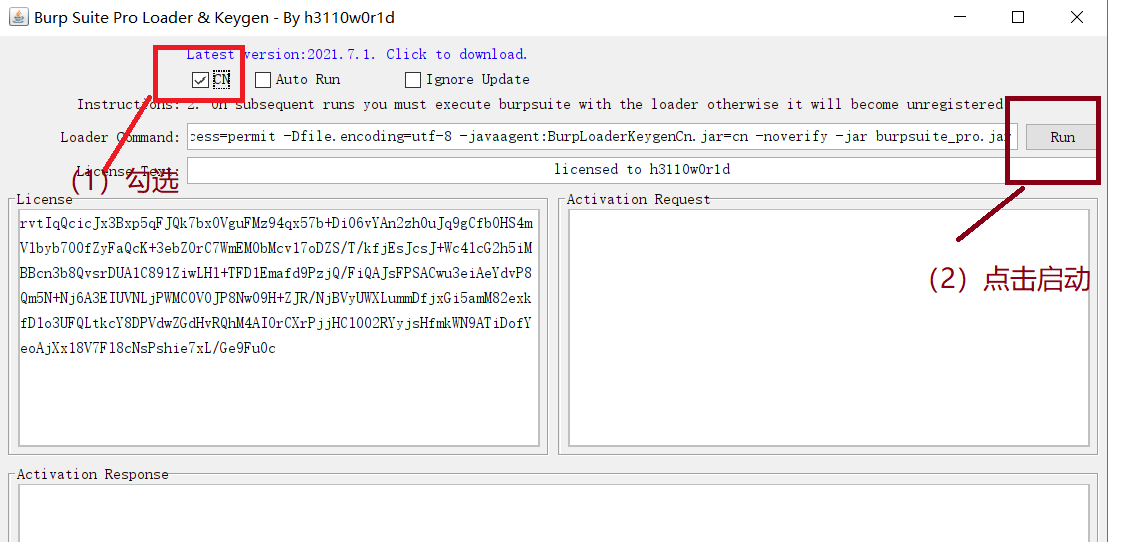
Task: Click the Activation Request panel heading
Action: (x=638, y=199)
